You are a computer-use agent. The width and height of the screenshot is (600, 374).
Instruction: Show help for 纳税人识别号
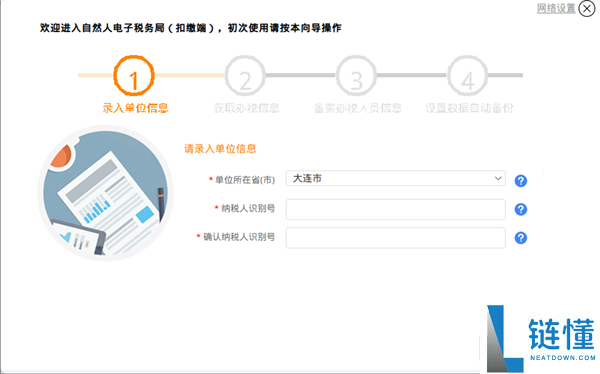pyautogui.click(x=520, y=209)
